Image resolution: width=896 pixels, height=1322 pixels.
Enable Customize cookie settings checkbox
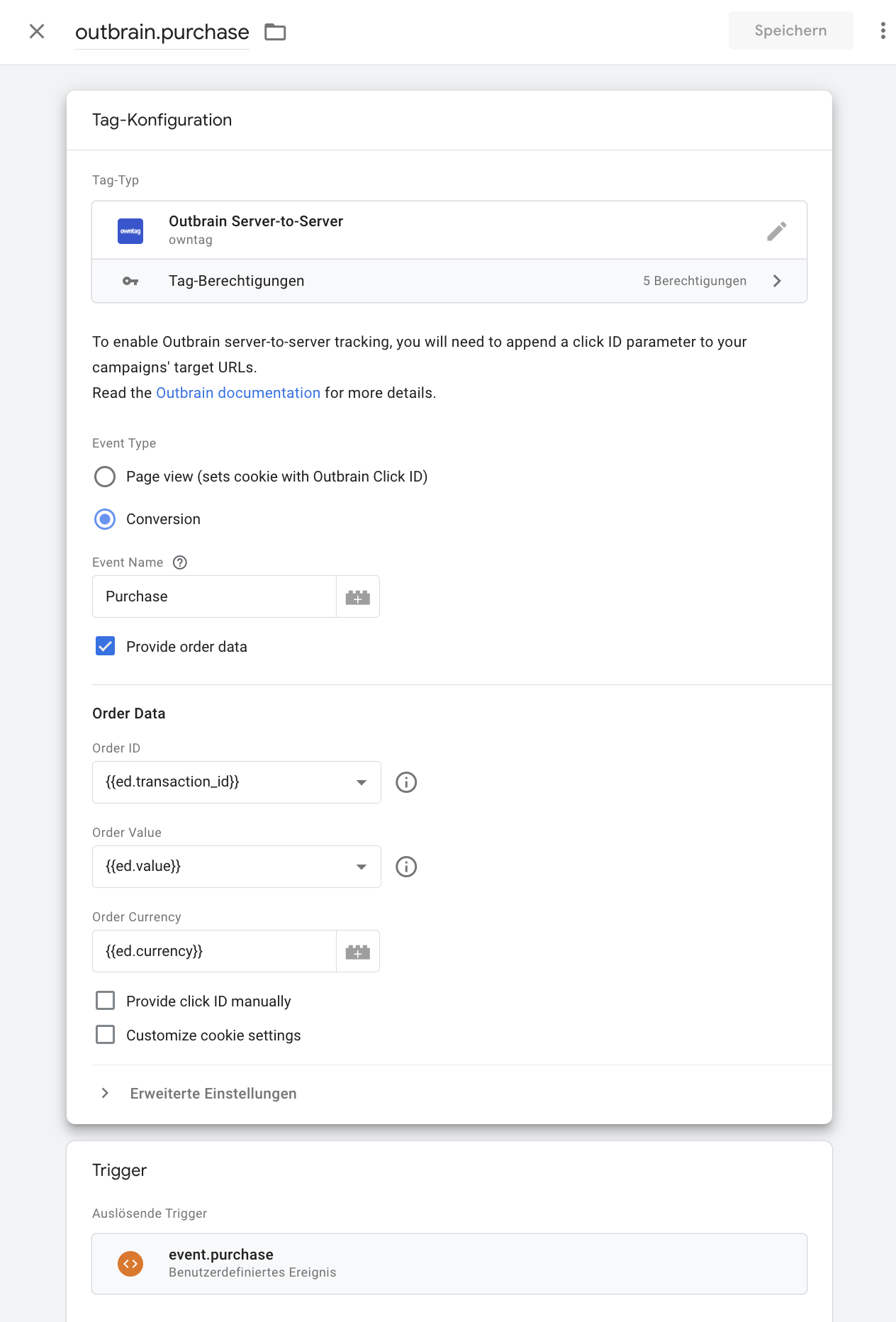tap(105, 1035)
